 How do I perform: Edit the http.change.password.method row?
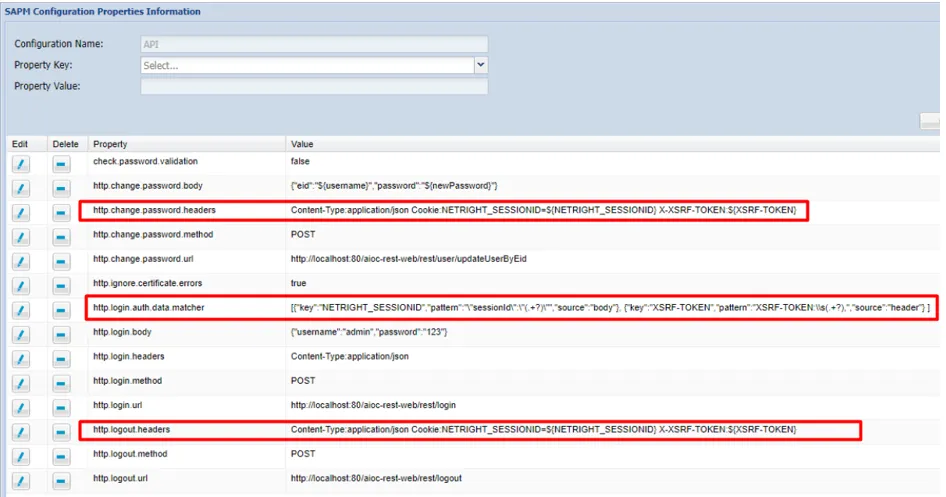(x=21, y=237)
